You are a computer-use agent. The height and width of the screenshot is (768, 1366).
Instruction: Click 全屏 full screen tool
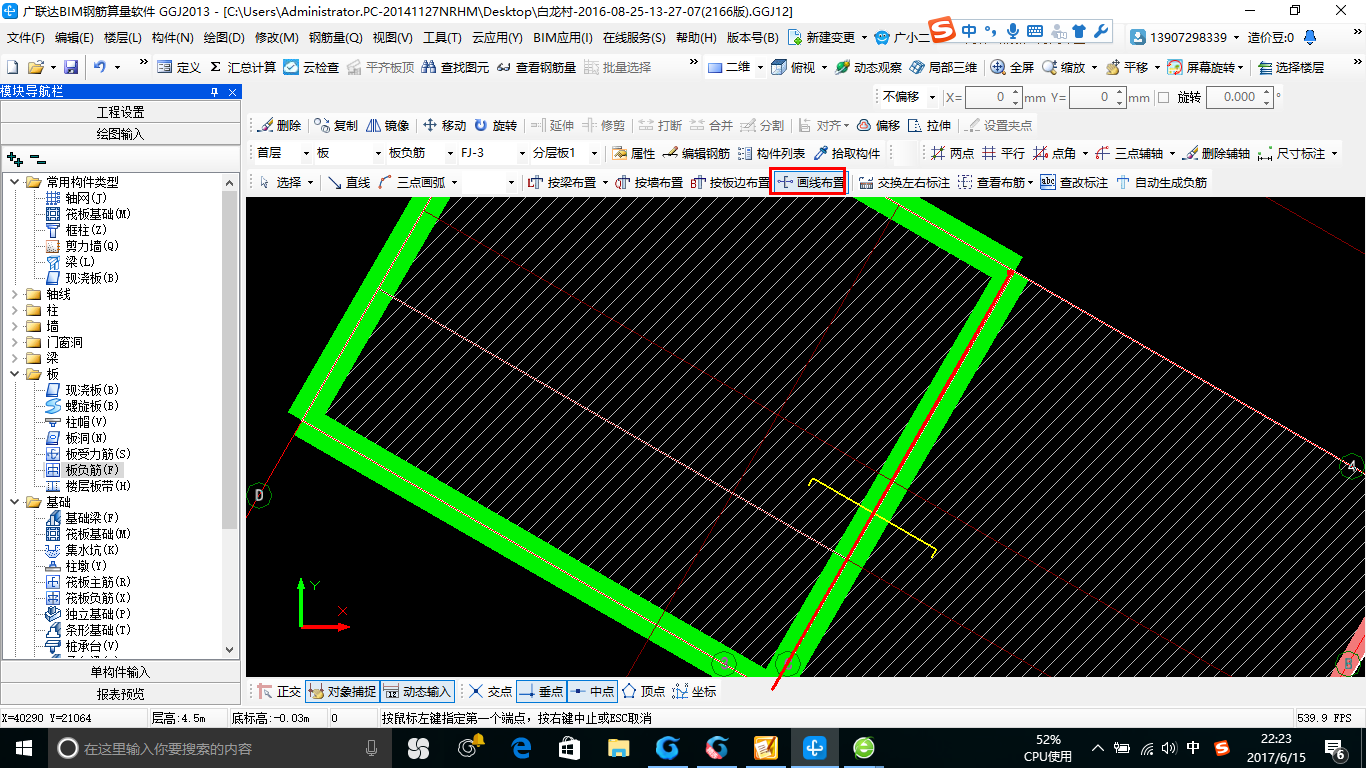click(x=1012, y=67)
